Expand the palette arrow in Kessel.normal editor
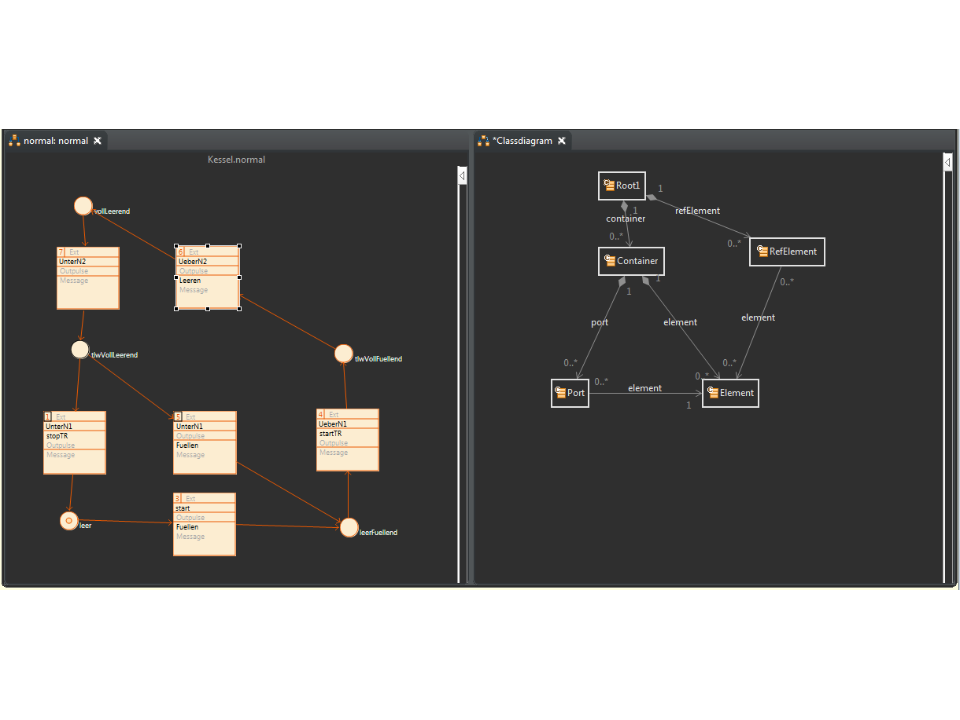Screen dimensions: 960x720 pos(462,176)
